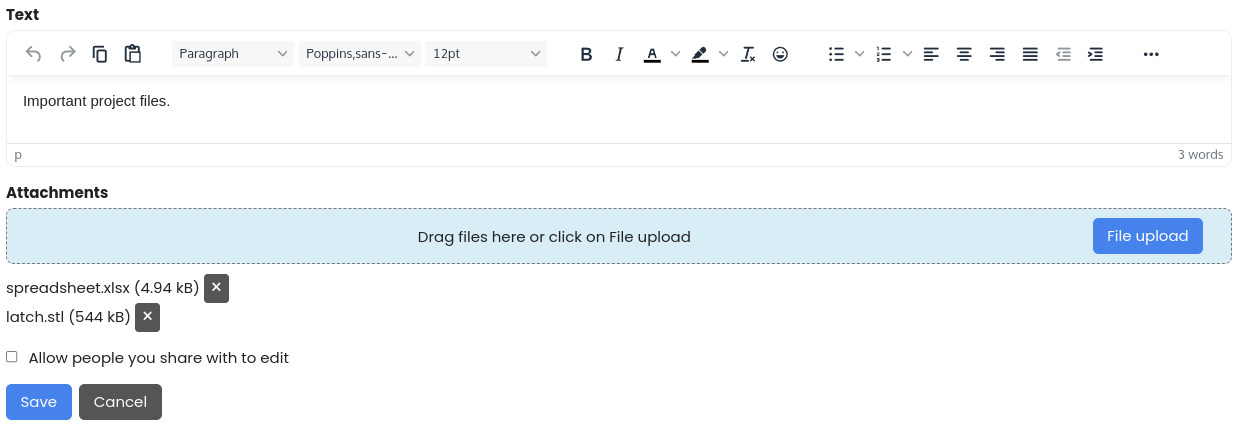Redo the last edit
Viewport: 1239px width, 426px height.
[x=68, y=54]
